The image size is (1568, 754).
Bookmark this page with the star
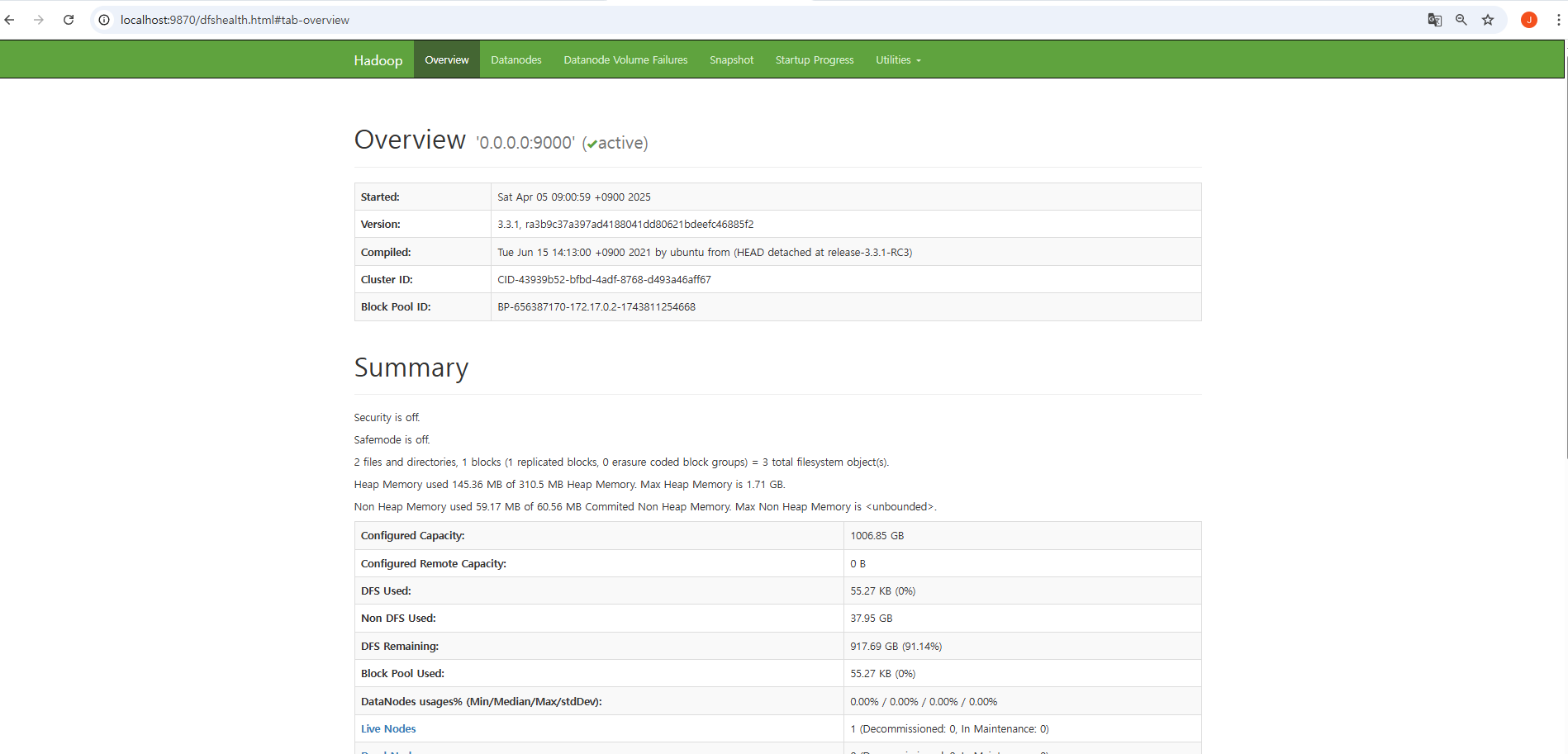tap(1488, 20)
